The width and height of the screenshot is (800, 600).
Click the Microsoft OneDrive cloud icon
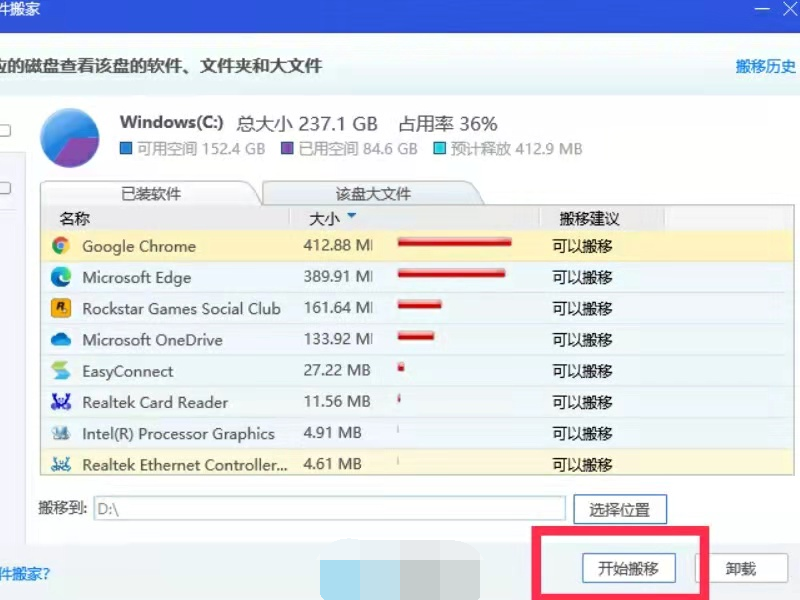coord(61,340)
